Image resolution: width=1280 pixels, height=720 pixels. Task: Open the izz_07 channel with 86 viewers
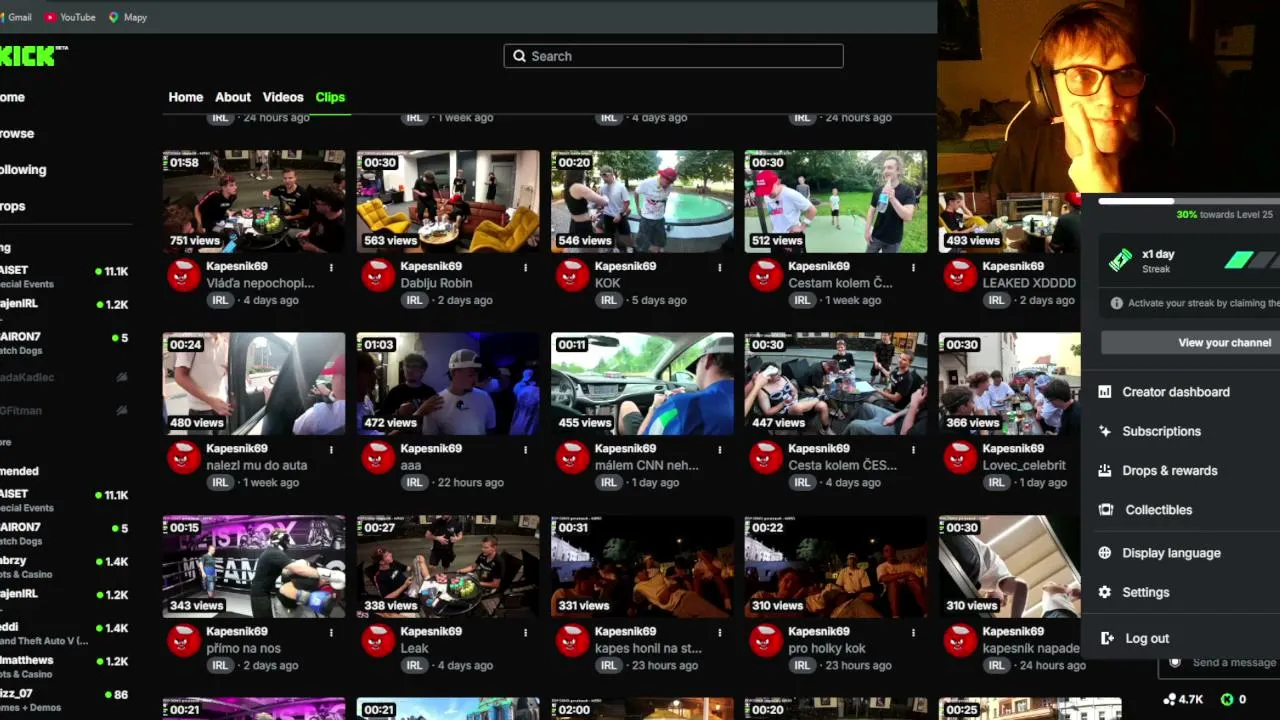[65, 700]
